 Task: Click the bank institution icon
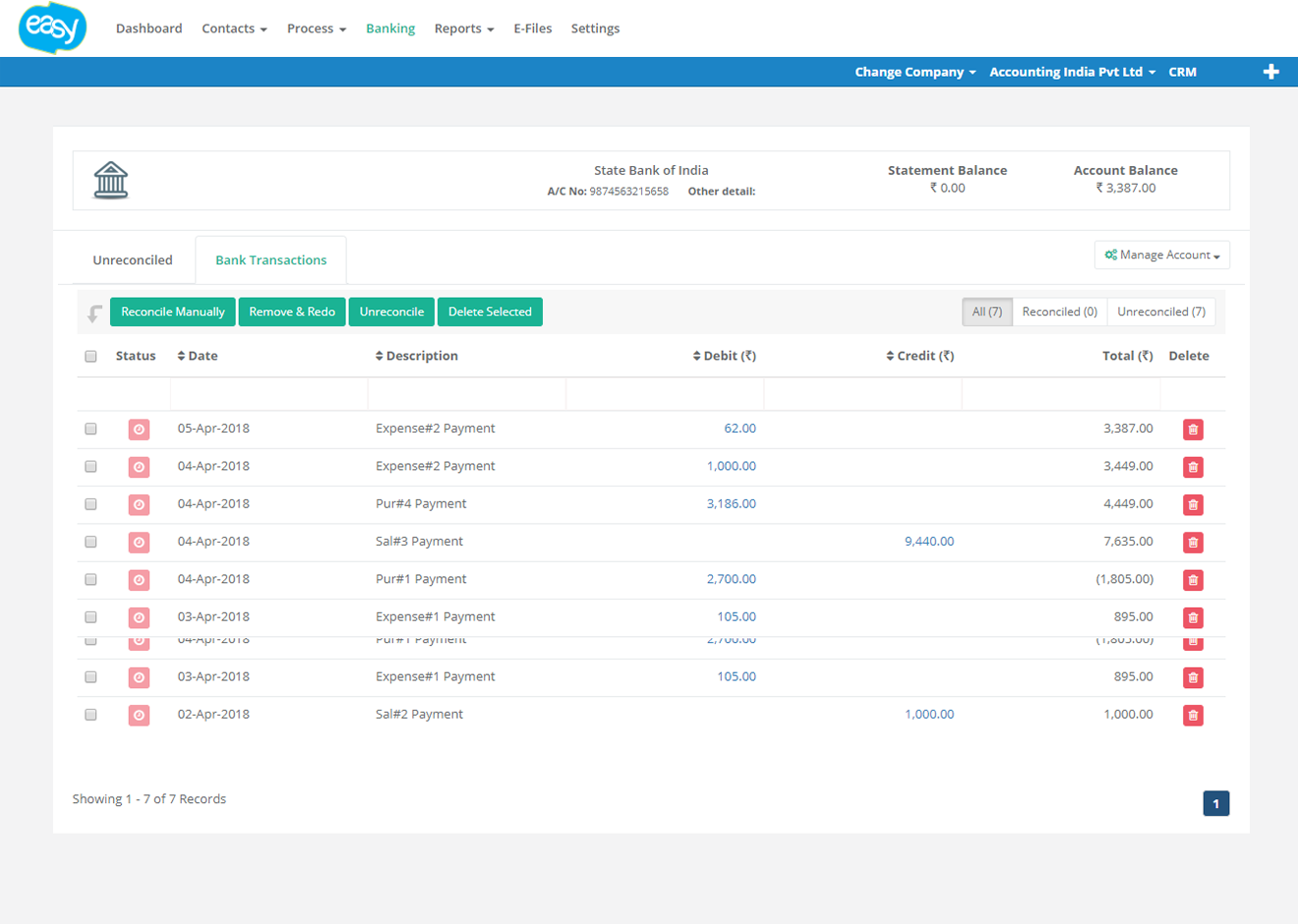pyautogui.click(x=110, y=179)
